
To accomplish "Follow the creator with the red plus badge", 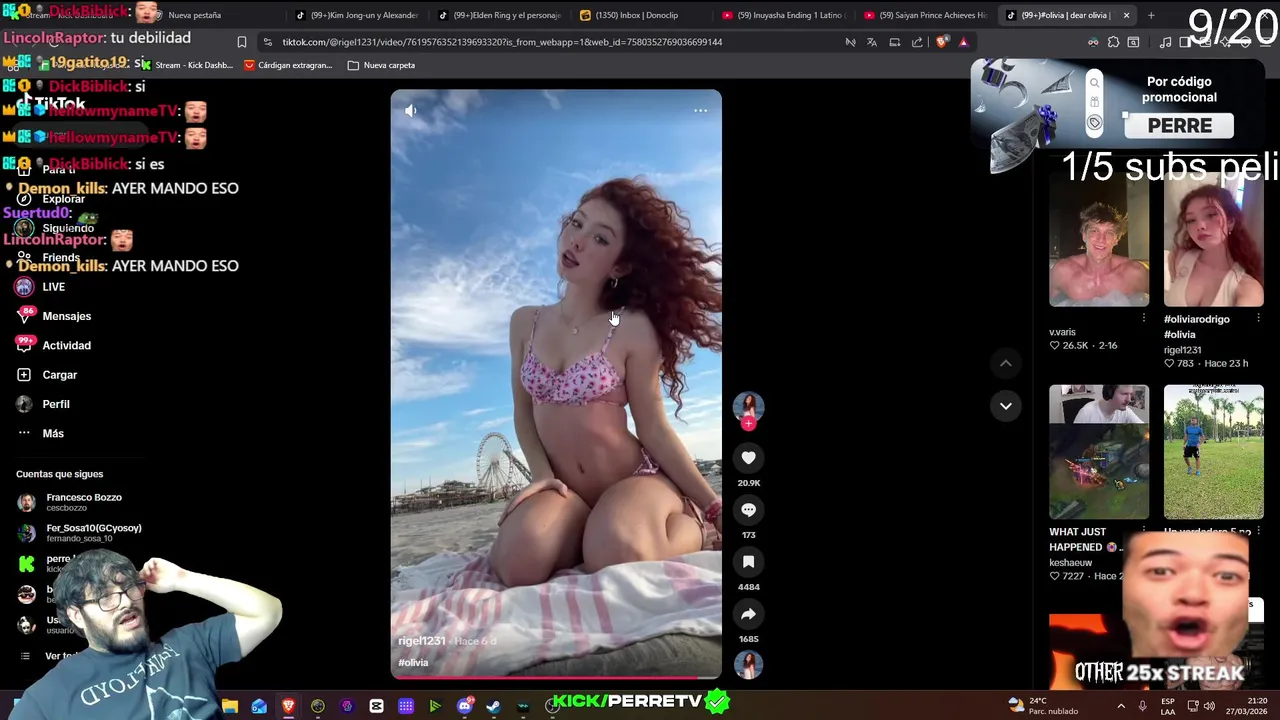I will (748, 423).
